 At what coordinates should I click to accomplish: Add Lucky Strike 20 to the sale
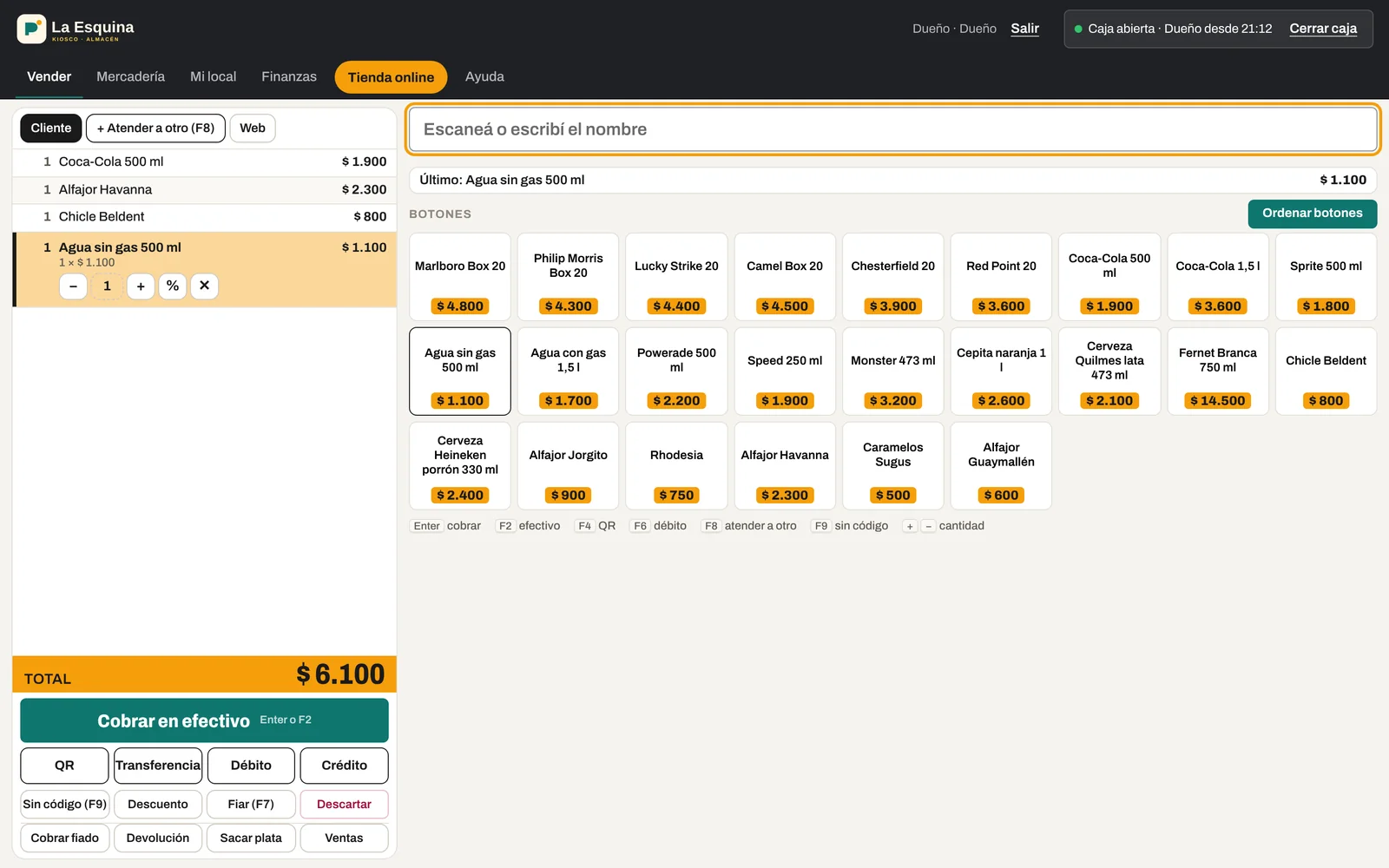click(x=676, y=277)
